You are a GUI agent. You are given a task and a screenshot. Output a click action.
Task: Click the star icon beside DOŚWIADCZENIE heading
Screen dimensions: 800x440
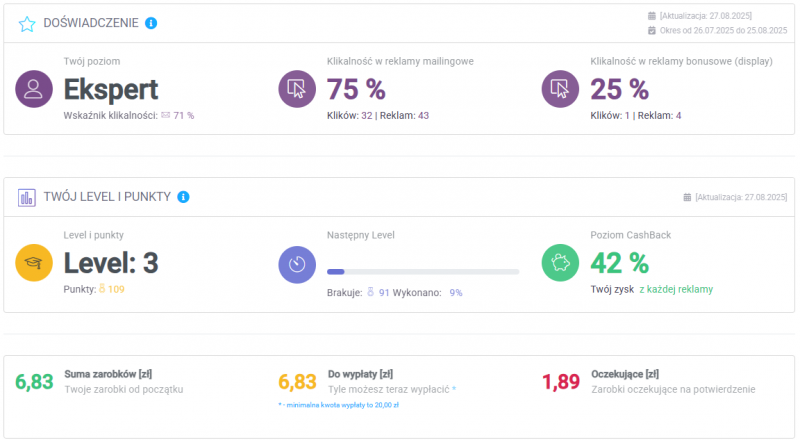pos(27,23)
